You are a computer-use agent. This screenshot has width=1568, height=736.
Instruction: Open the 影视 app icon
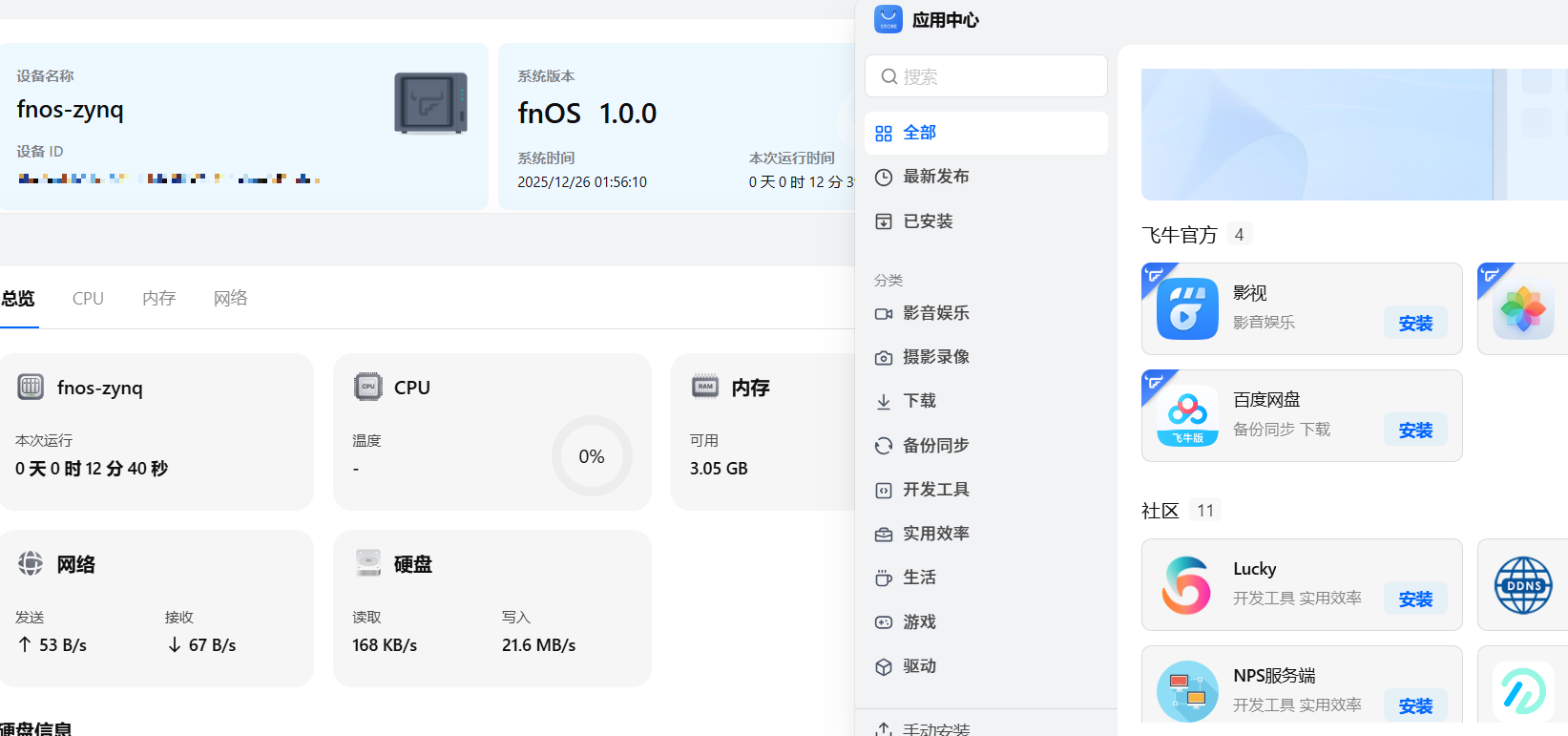[1187, 309]
